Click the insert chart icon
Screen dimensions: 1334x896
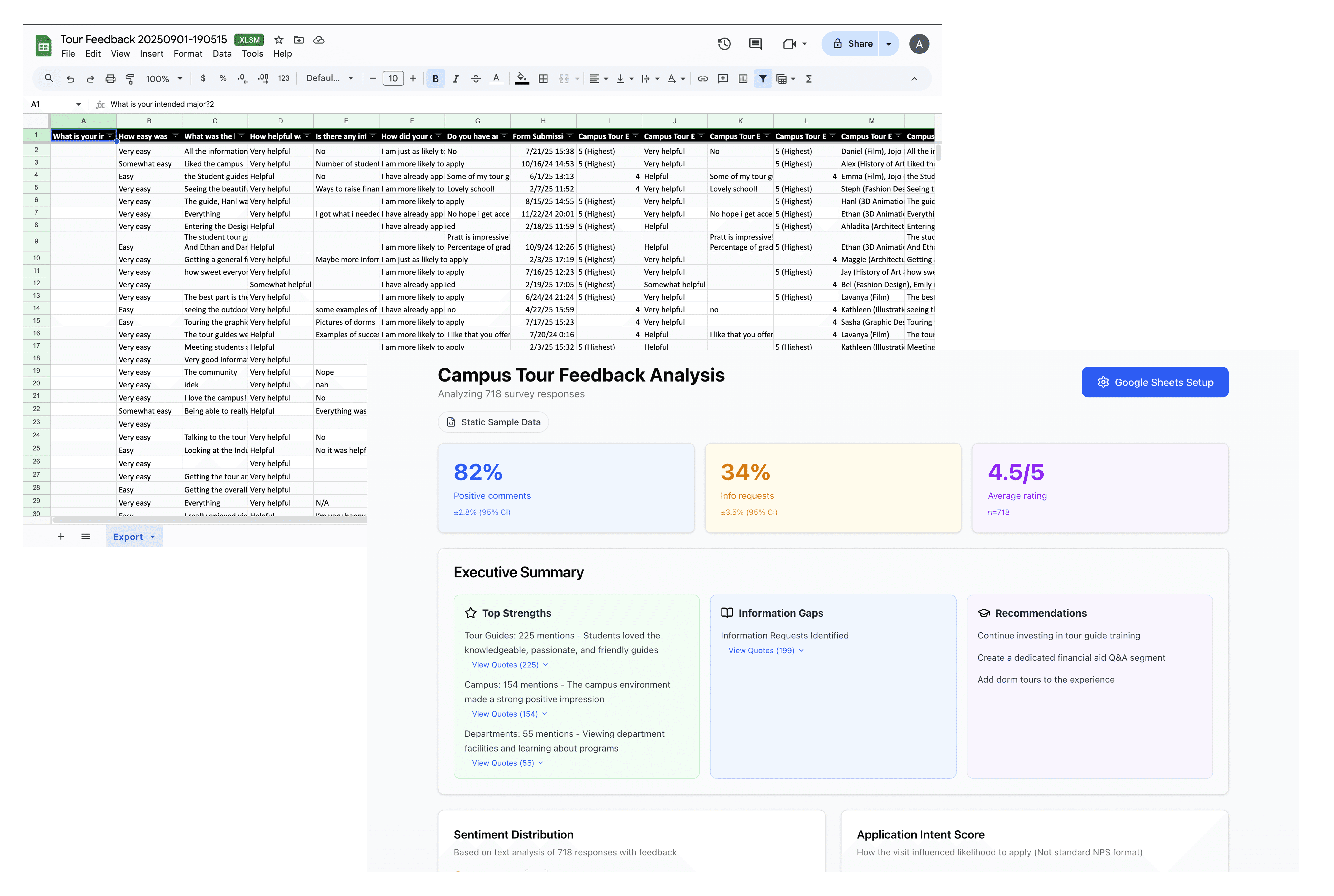[743, 79]
